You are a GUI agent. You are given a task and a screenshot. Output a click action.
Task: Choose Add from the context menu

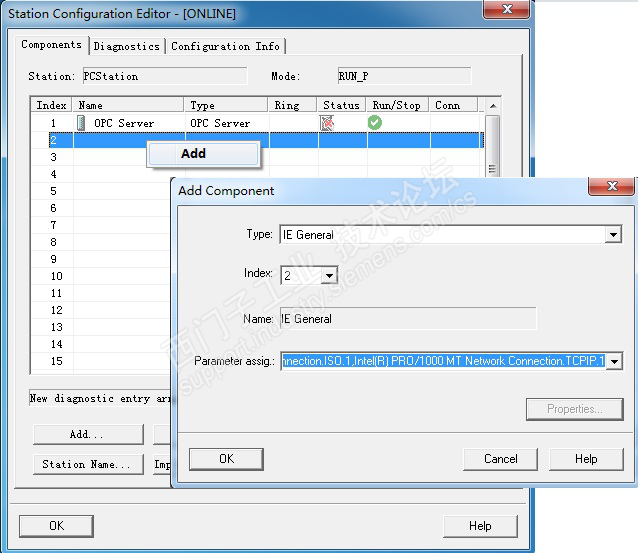point(203,154)
